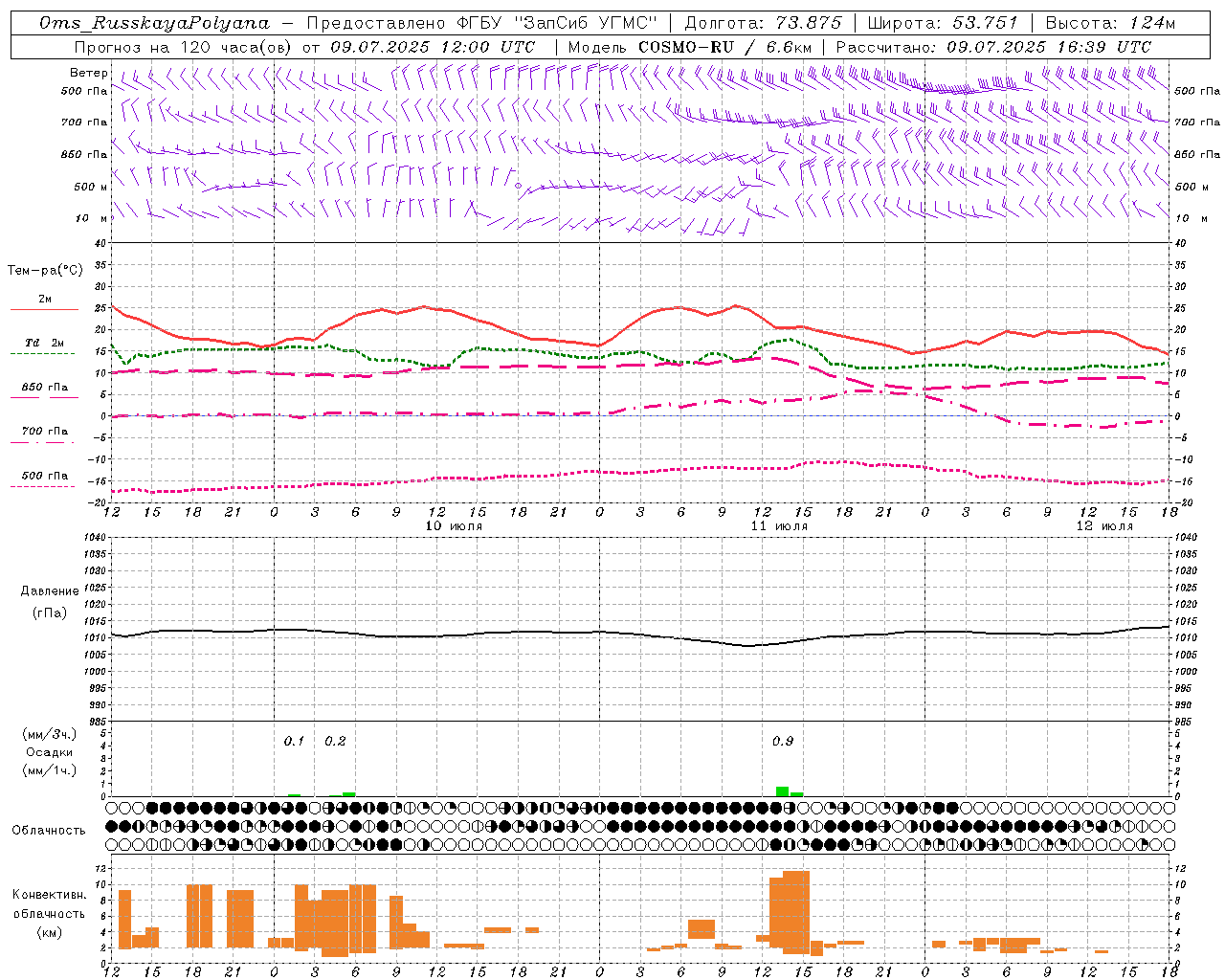1225x980 pixels.
Task: Click the 'Конвективн.' convective cloud label
Action: [x=49, y=895]
